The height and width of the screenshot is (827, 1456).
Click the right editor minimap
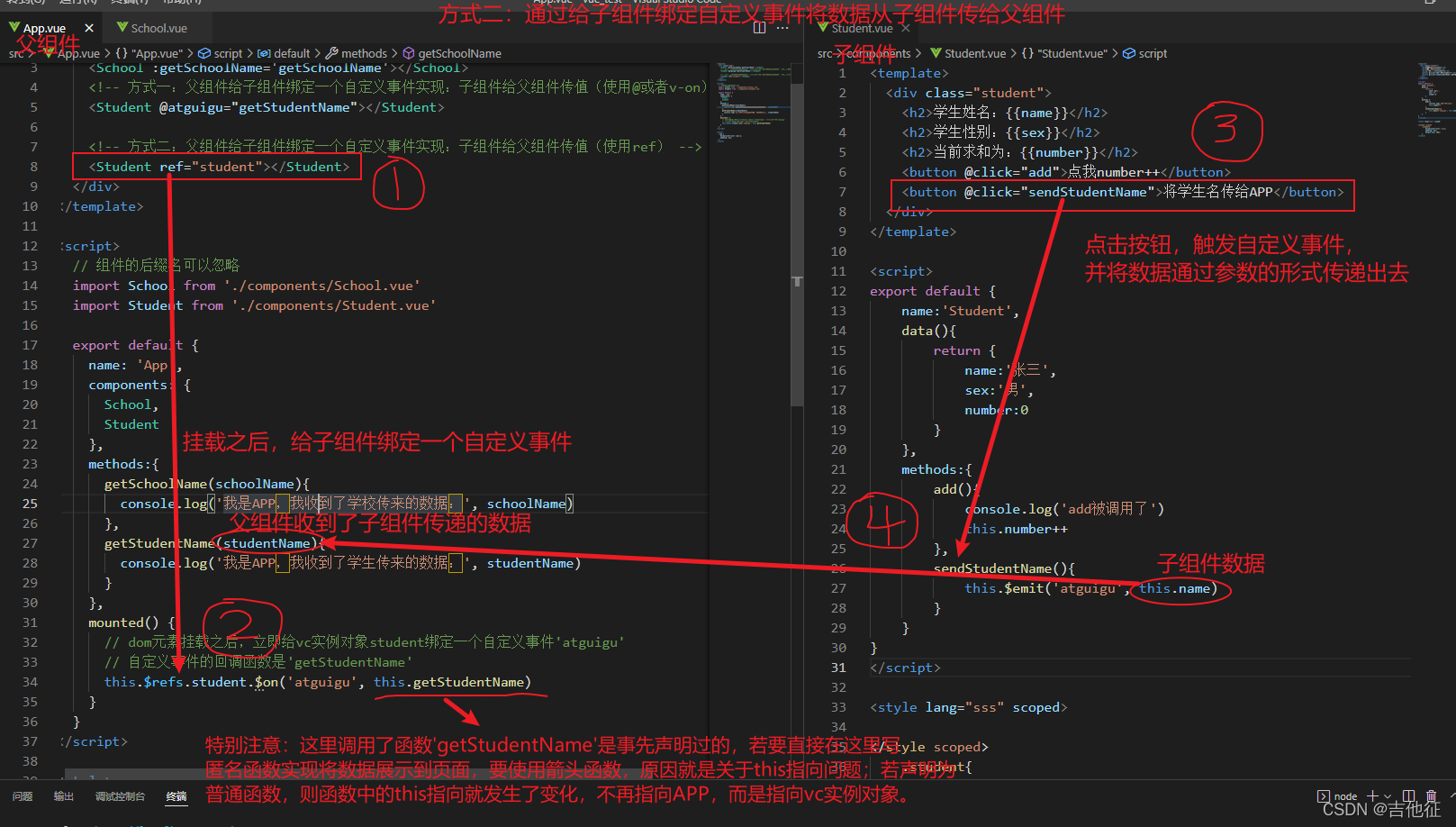click(1436, 99)
